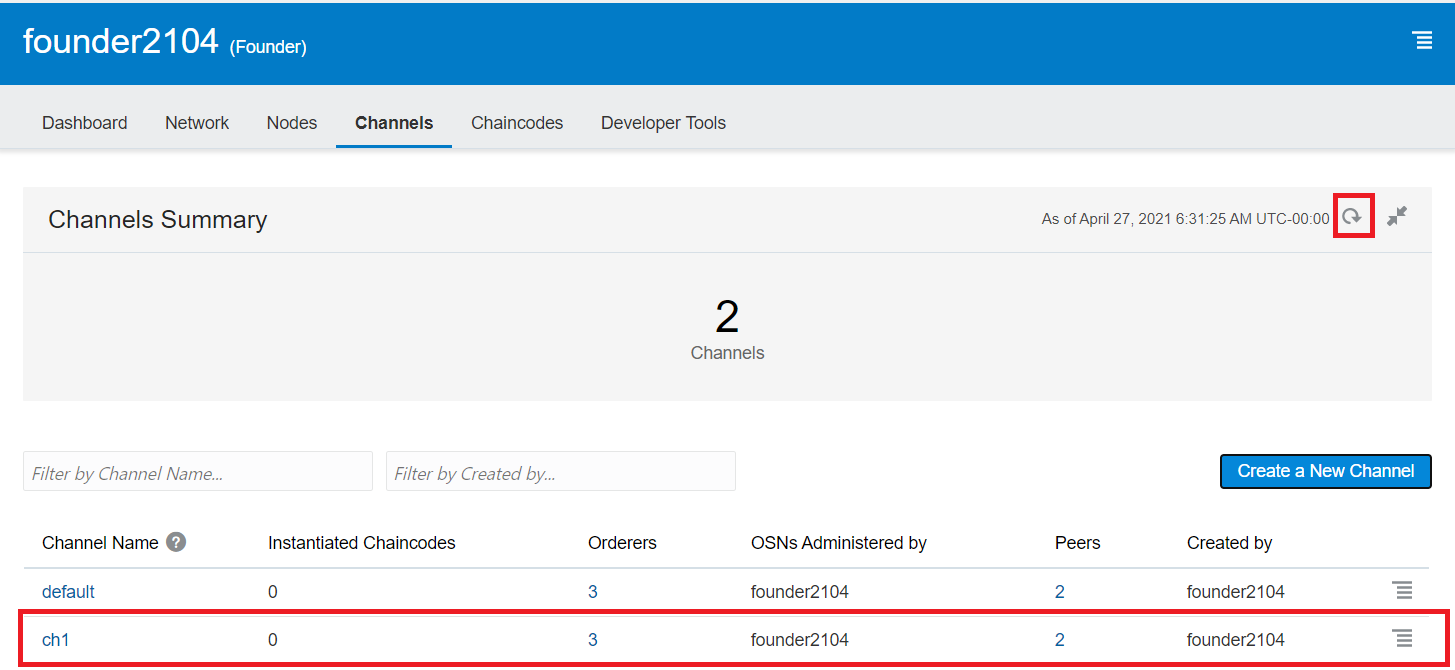
Task: Open the default channel's actions menu
Action: pos(1403,590)
